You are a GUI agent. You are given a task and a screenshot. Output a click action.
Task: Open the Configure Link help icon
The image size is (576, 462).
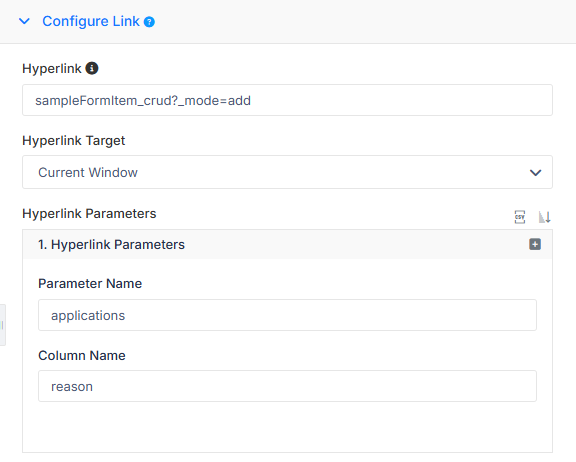point(149,22)
